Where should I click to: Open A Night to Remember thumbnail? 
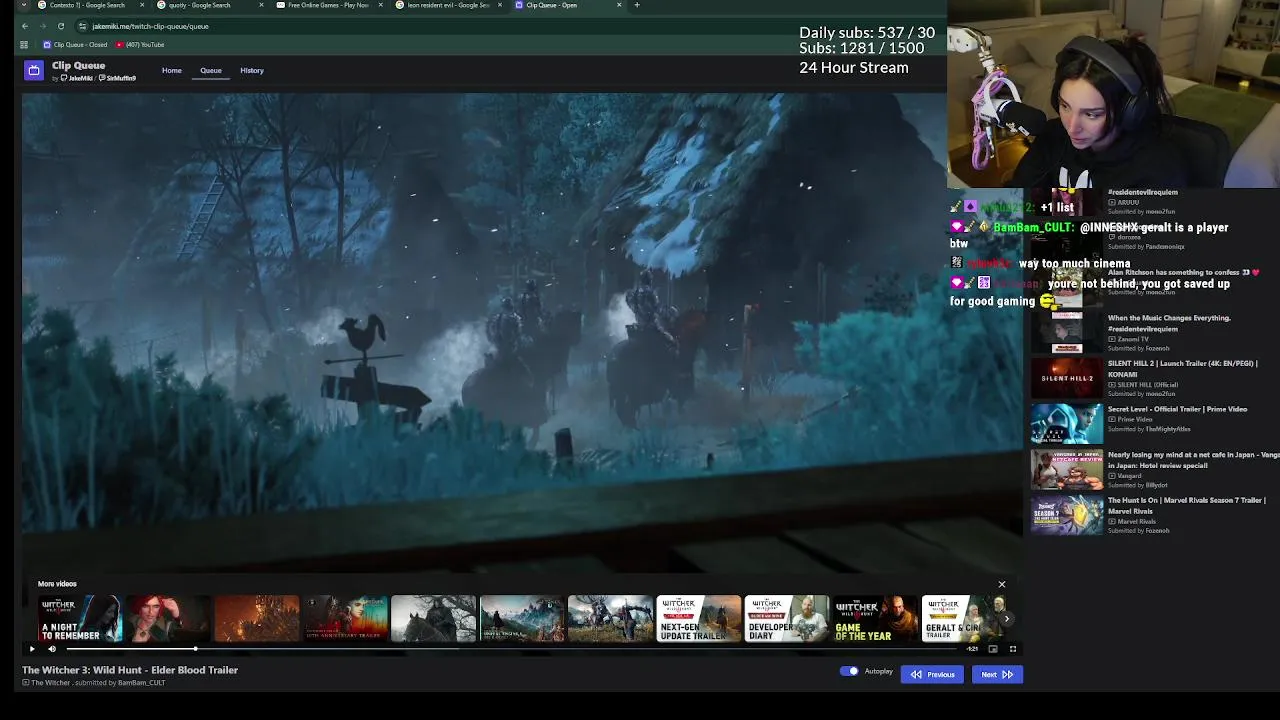click(79, 618)
